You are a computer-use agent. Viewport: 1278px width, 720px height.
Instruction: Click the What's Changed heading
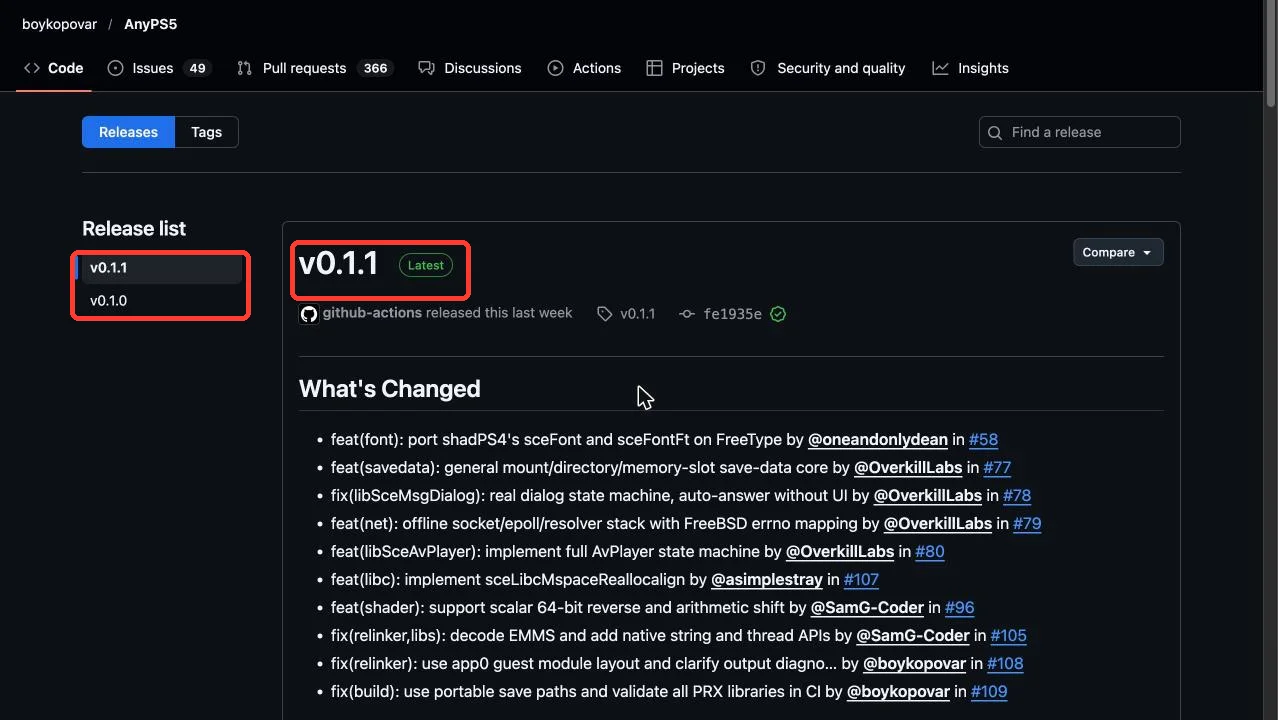[x=390, y=388]
